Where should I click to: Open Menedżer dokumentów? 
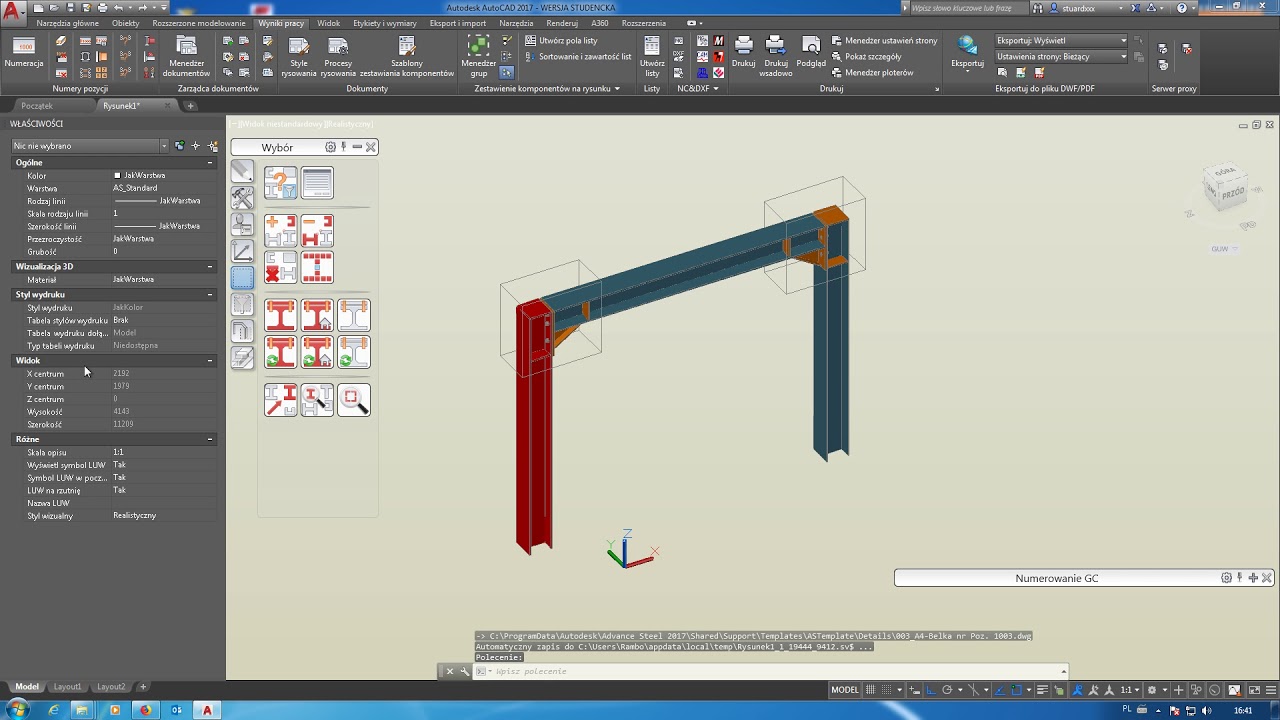(x=187, y=56)
